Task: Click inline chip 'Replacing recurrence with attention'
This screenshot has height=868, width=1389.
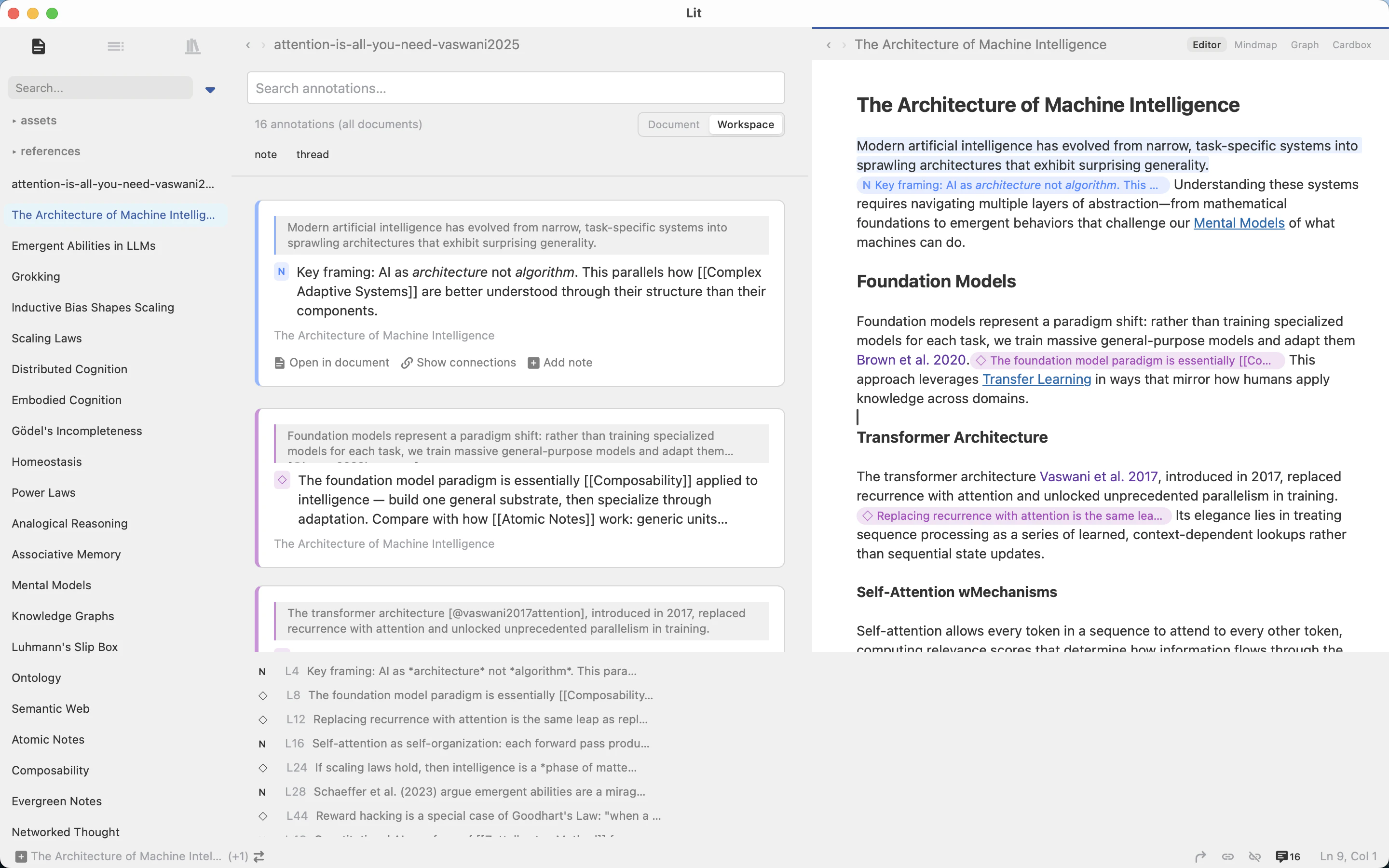Action: [1014, 515]
